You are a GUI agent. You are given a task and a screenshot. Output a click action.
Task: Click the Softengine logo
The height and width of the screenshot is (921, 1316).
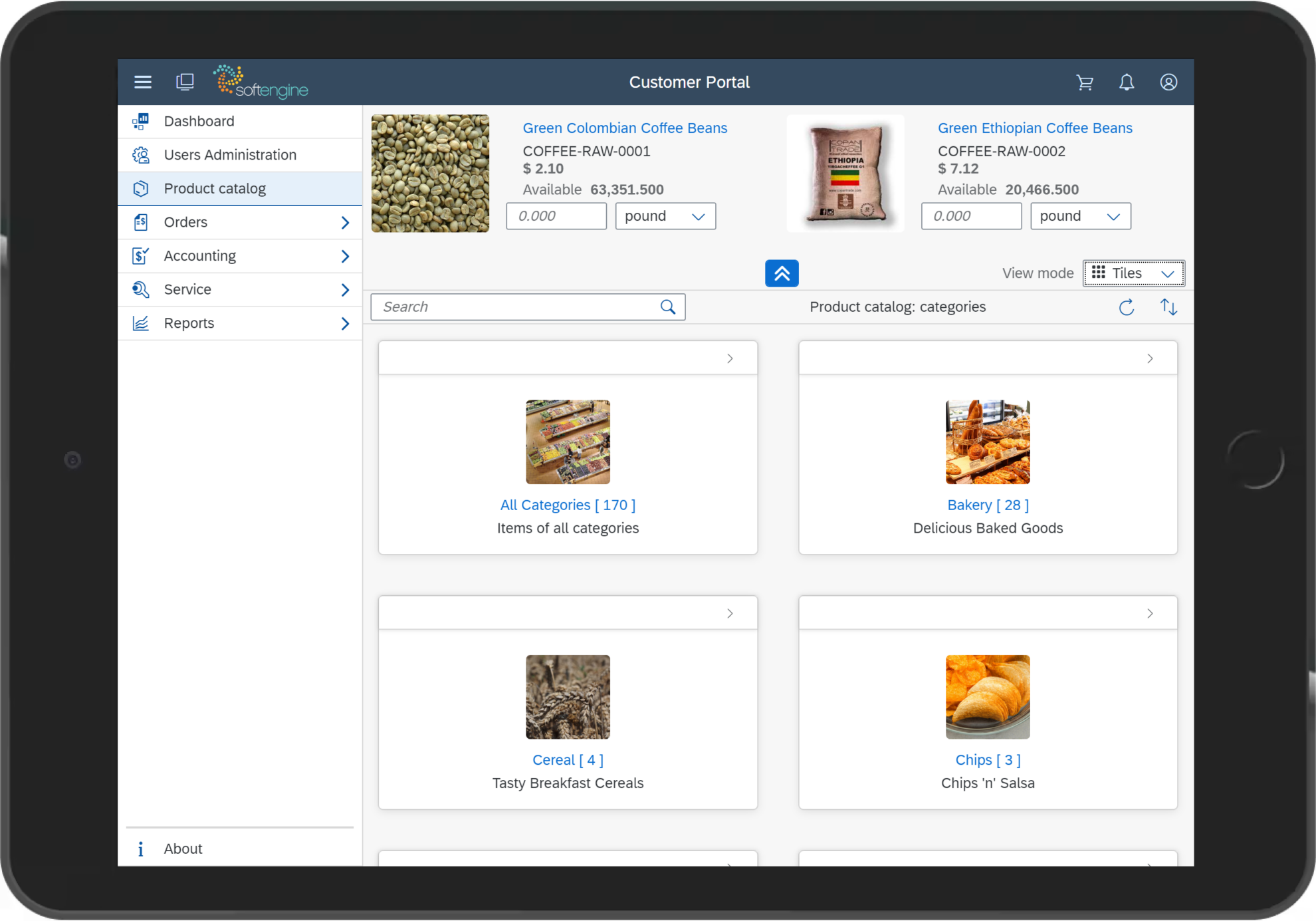[260, 81]
